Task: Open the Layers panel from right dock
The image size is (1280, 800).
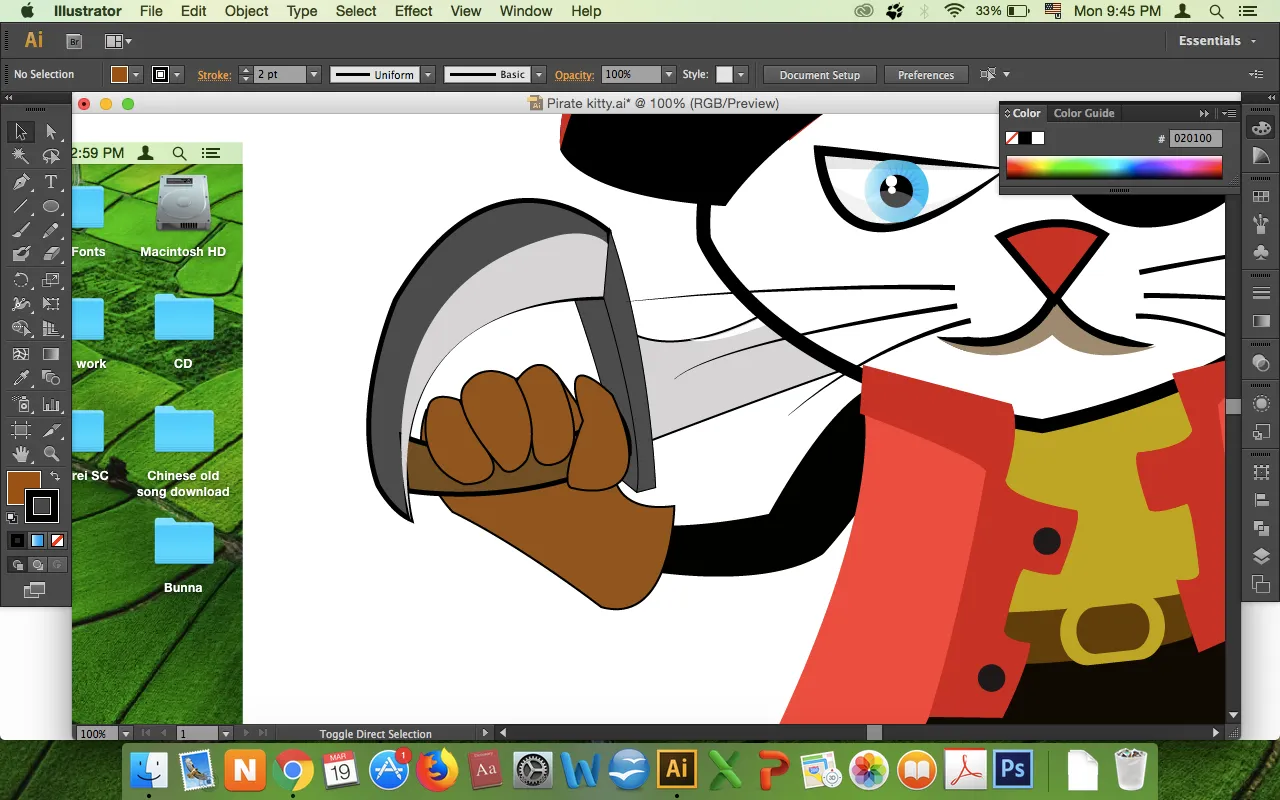Action: coord(1261,556)
